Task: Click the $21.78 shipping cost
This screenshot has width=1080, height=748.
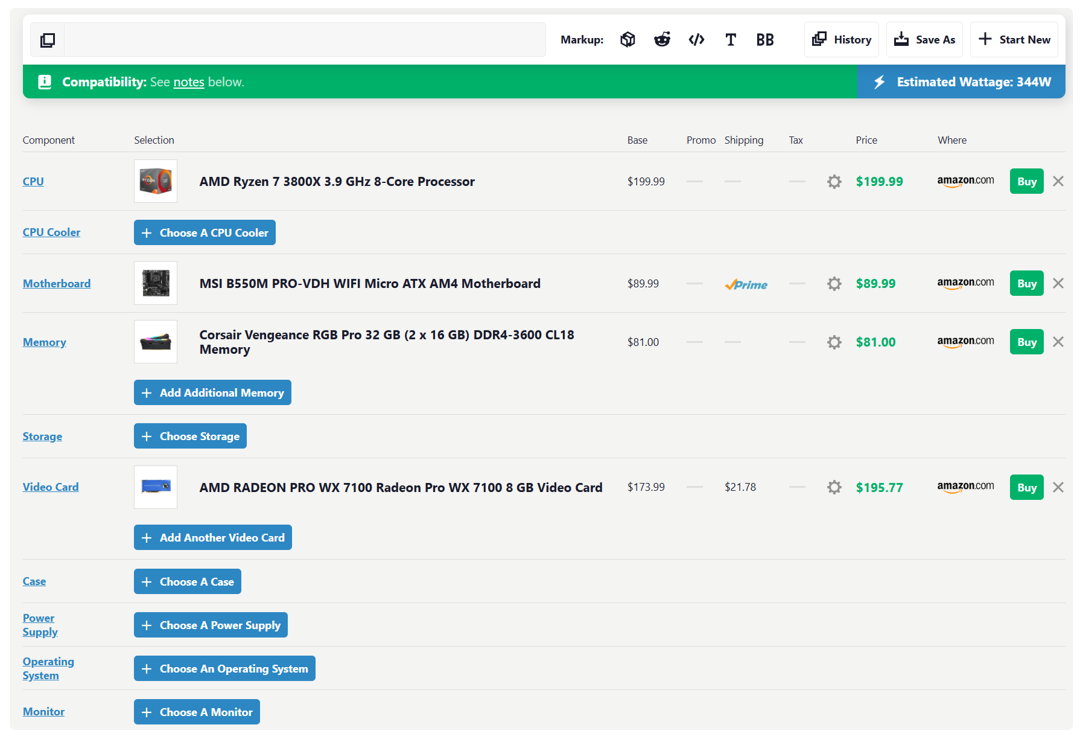Action: click(740, 487)
